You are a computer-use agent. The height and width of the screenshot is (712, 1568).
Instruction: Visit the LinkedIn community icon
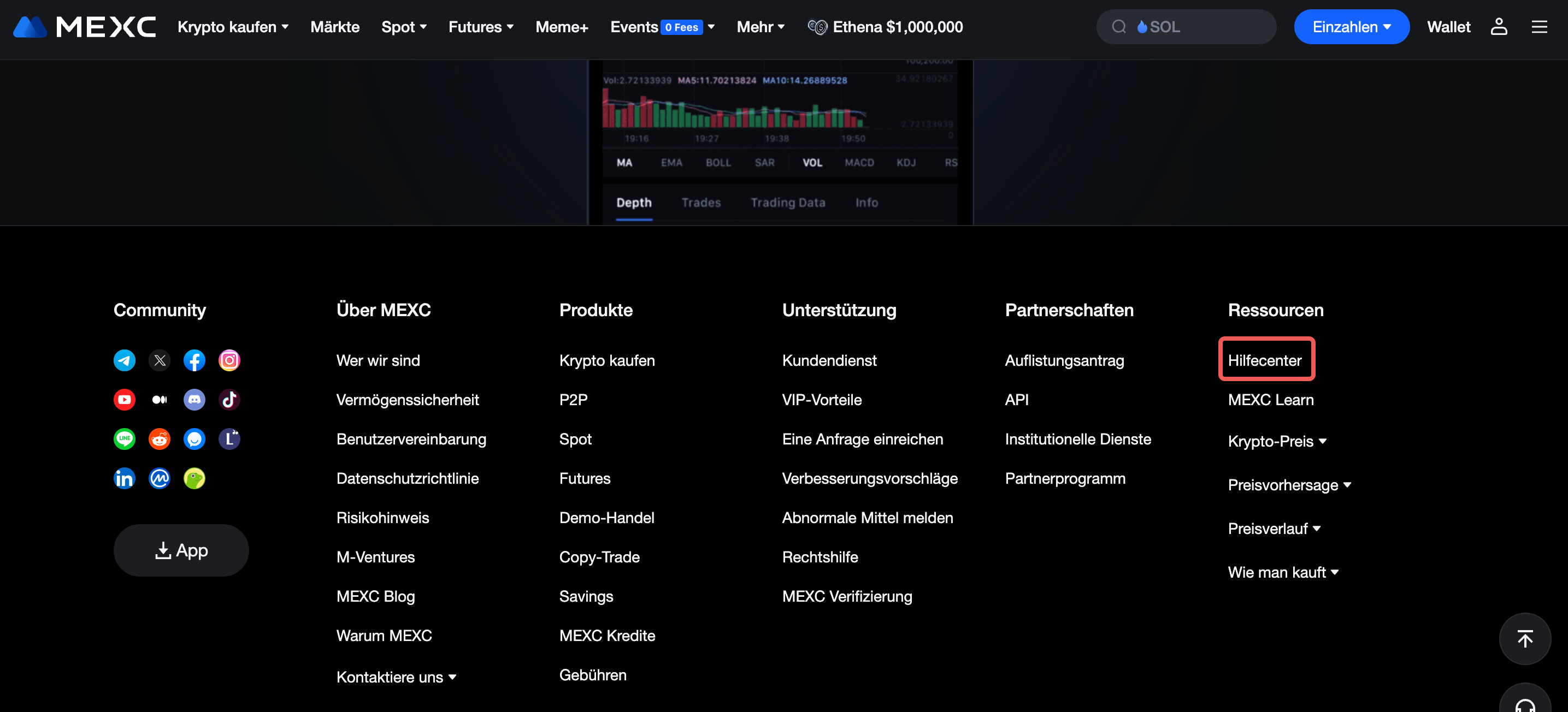click(124, 478)
